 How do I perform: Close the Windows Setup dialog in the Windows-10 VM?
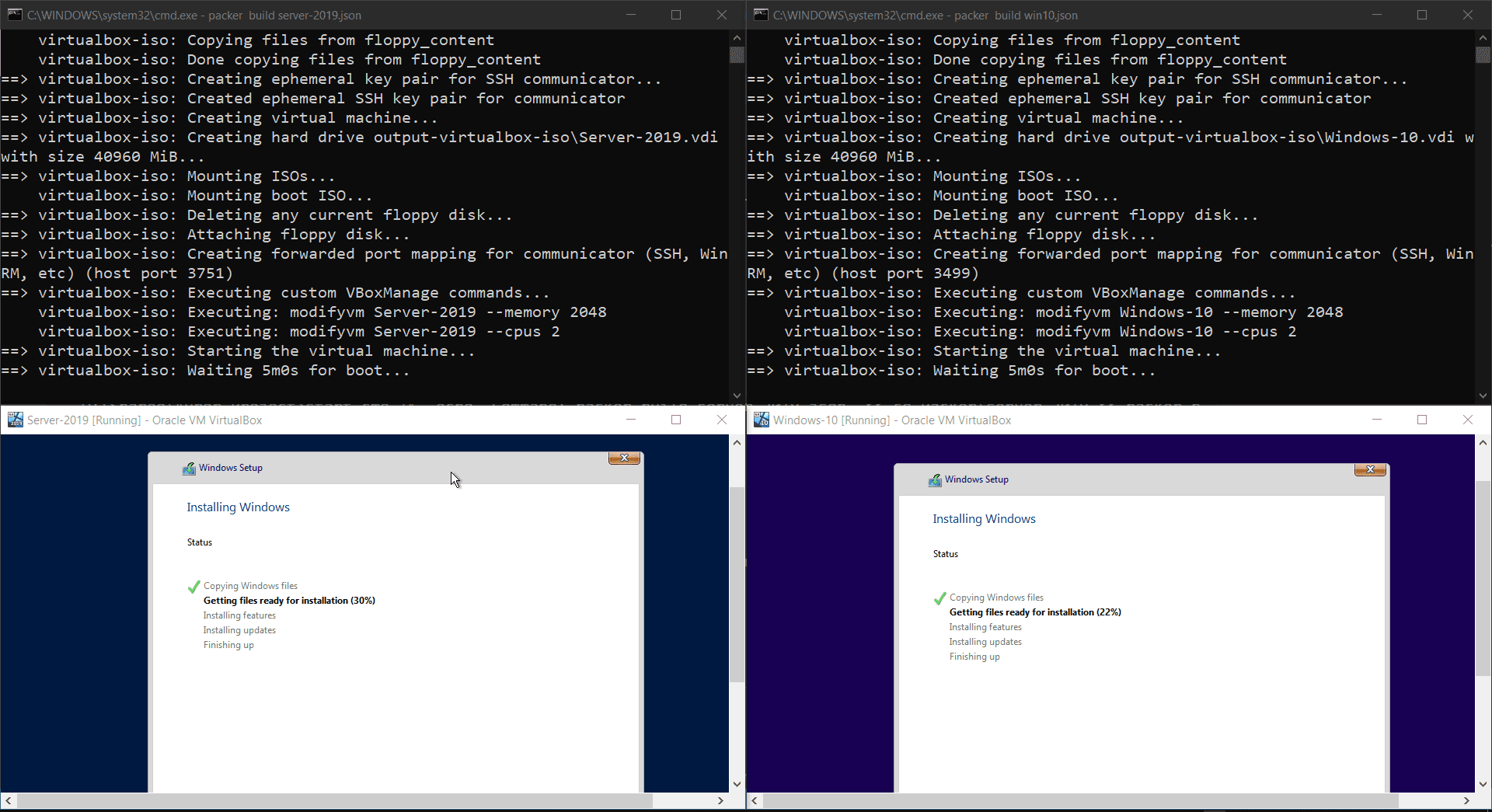1370,470
